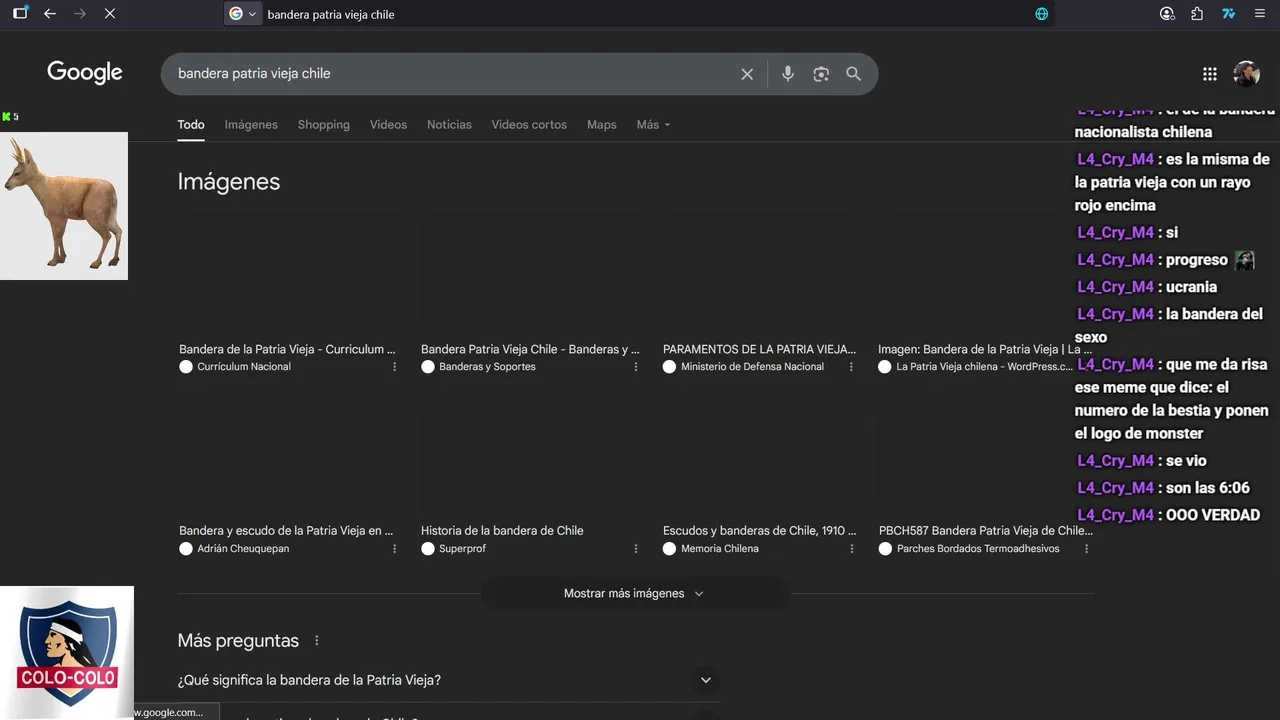Expand Mostrar más imágenes
Viewport: 1280px width, 720px height.
pos(634,593)
